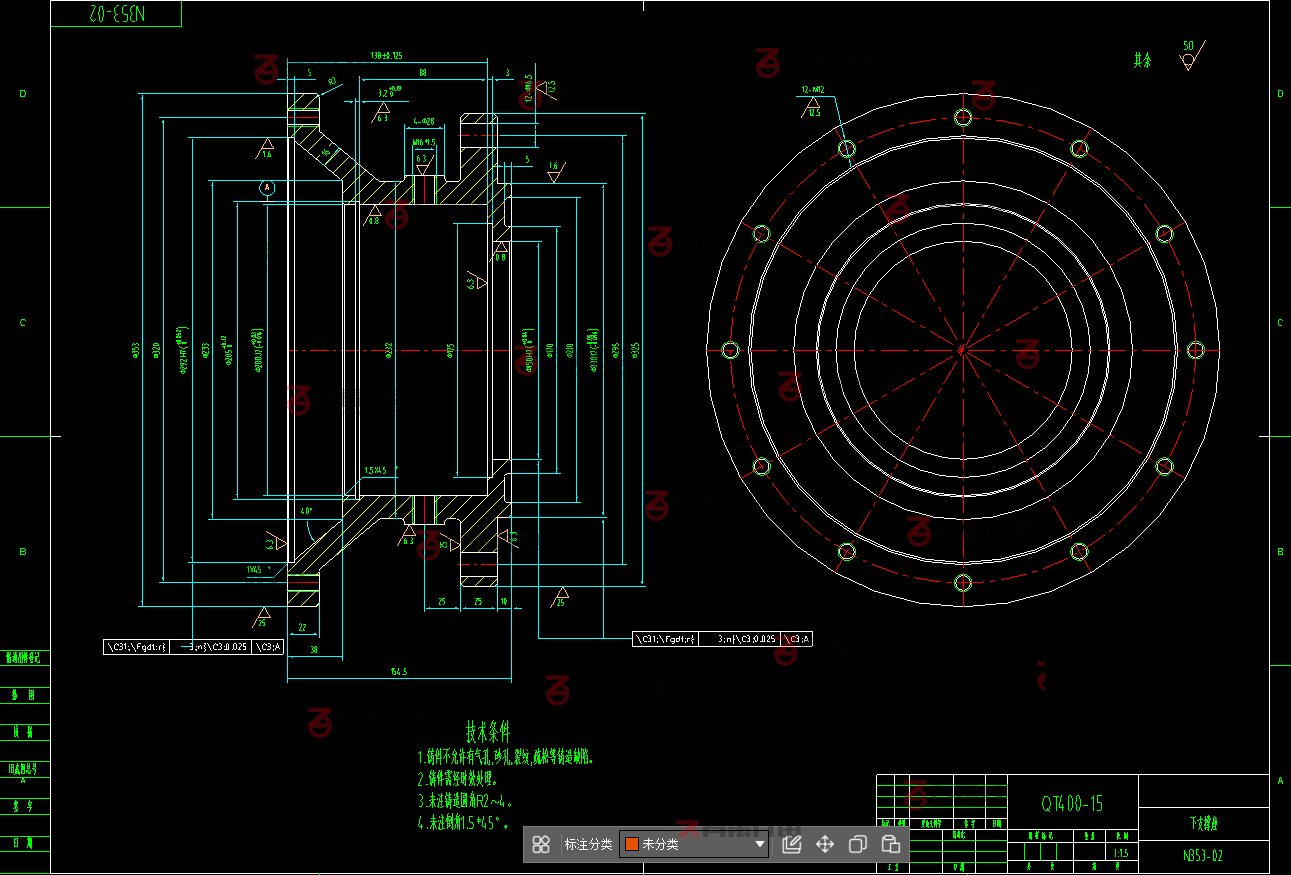Click the top bolt hole on flange view
Screen dimensions: 1291x875
963,118
